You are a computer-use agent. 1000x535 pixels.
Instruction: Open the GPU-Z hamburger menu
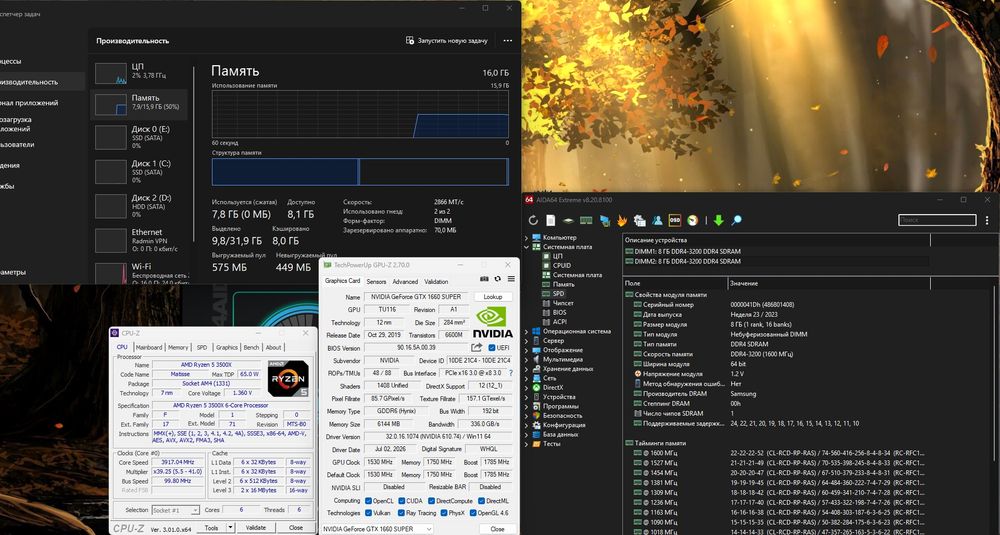[x=511, y=279]
